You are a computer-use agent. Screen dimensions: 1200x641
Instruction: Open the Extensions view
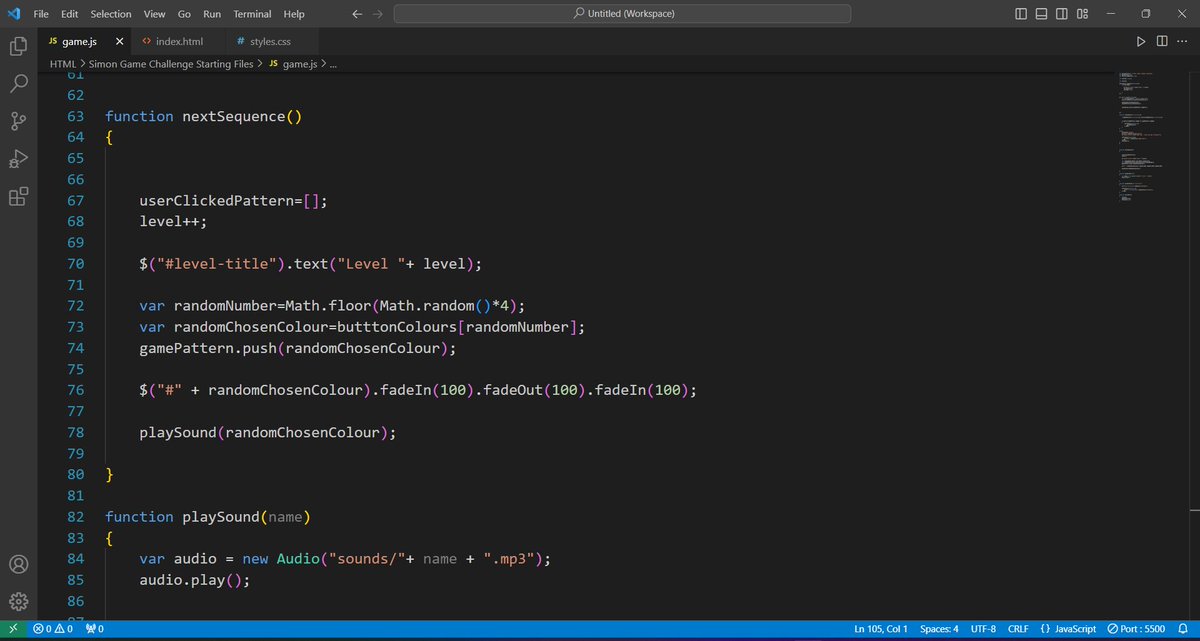tap(18, 196)
